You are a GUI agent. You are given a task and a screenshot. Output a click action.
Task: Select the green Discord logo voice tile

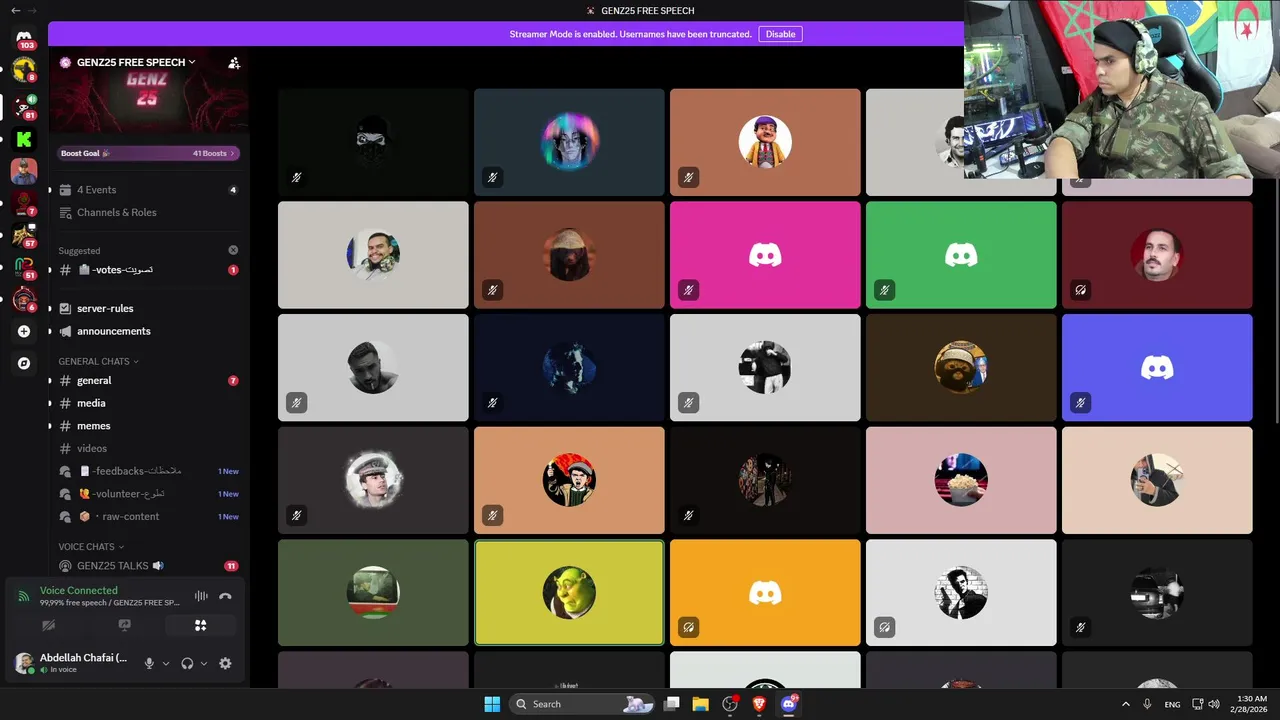pos(961,255)
